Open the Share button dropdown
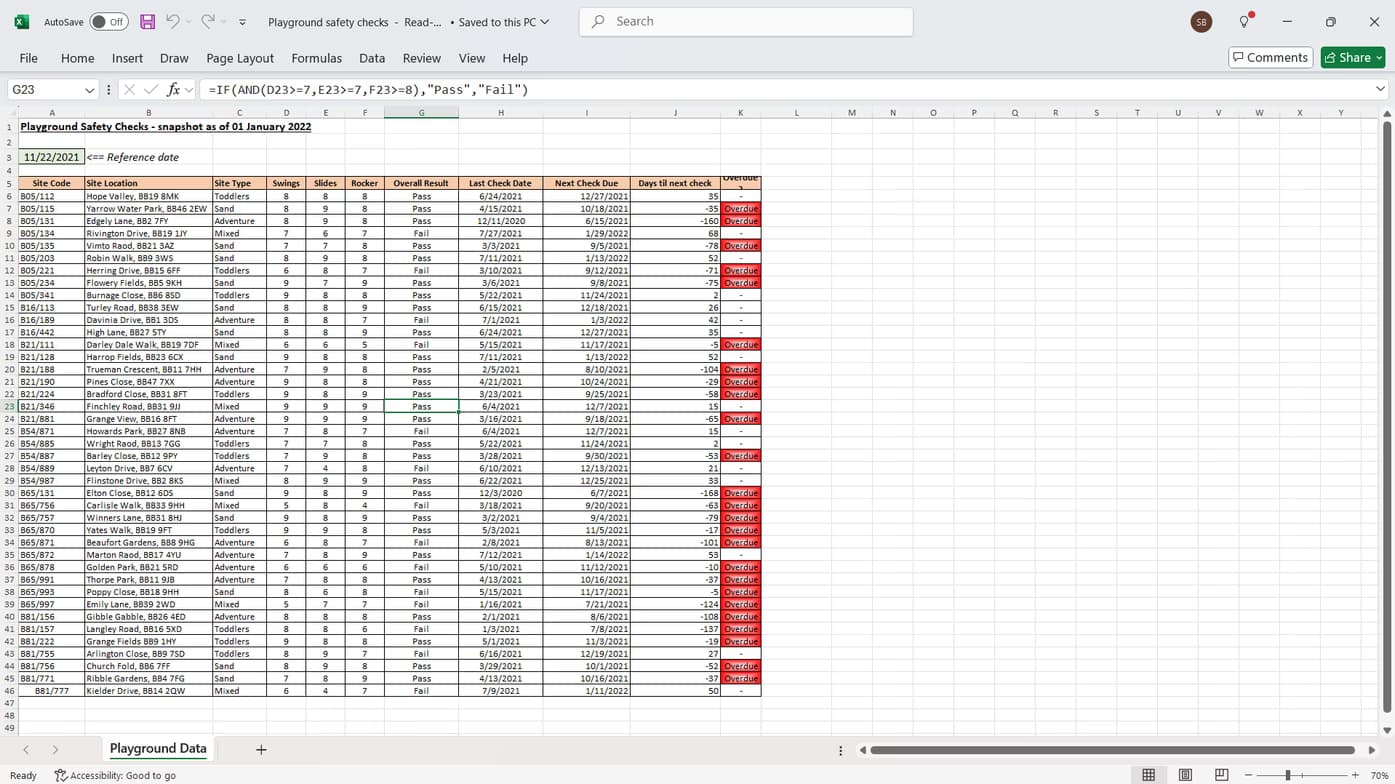Screen dimensions: 1395x784 (x=1379, y=58)
